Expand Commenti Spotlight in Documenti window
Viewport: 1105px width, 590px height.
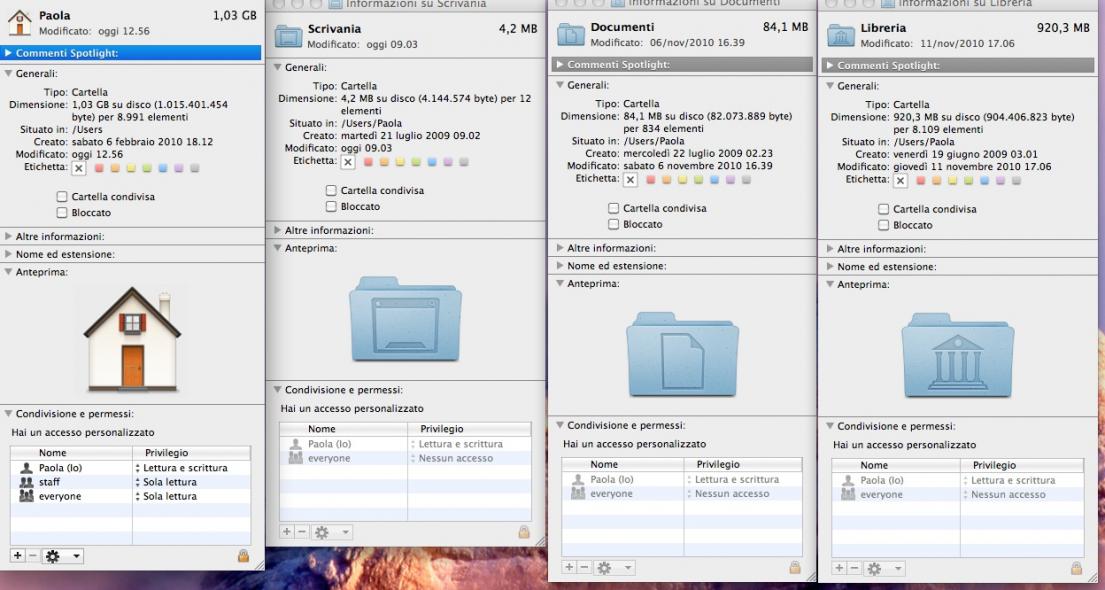coord(560,64)
